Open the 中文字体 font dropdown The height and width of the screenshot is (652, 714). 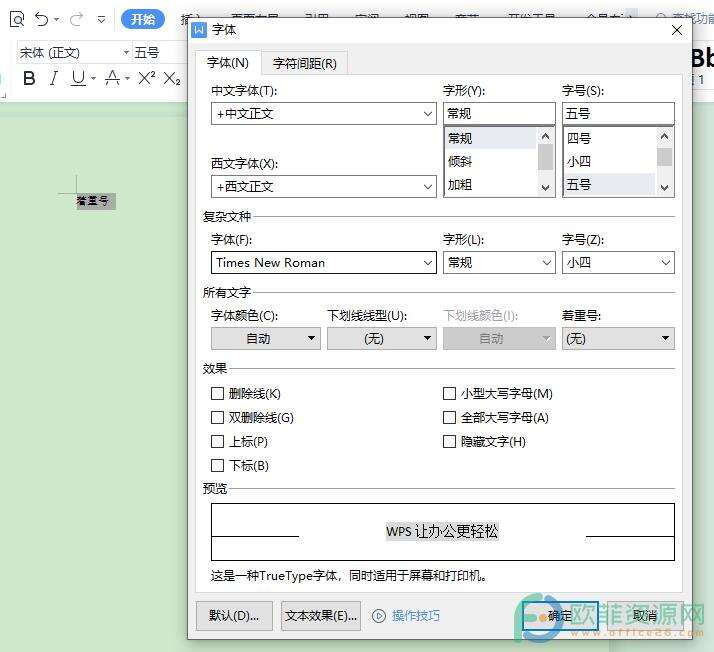(x=428, y=114)
